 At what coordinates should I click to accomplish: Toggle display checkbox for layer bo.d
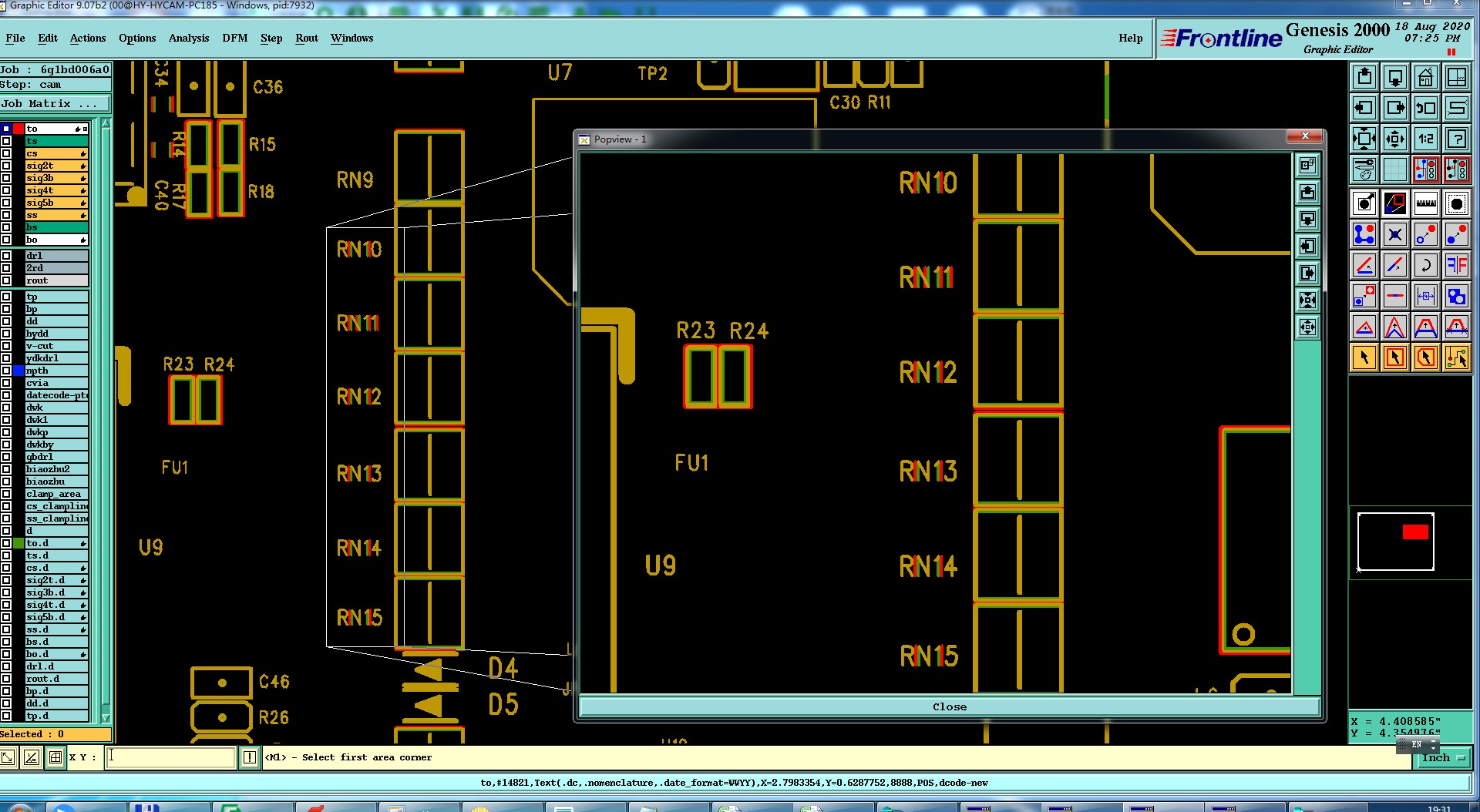point(6,654)
